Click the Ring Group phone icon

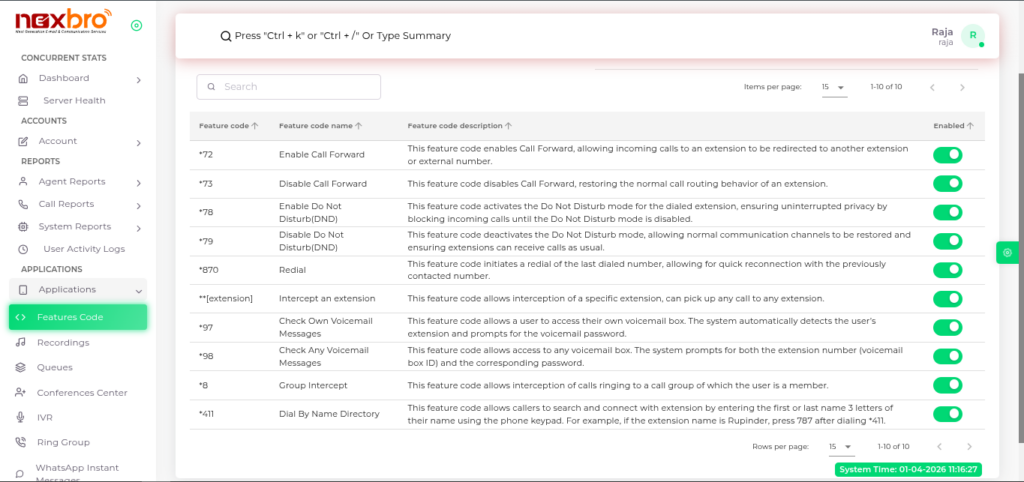pos(22,442)
